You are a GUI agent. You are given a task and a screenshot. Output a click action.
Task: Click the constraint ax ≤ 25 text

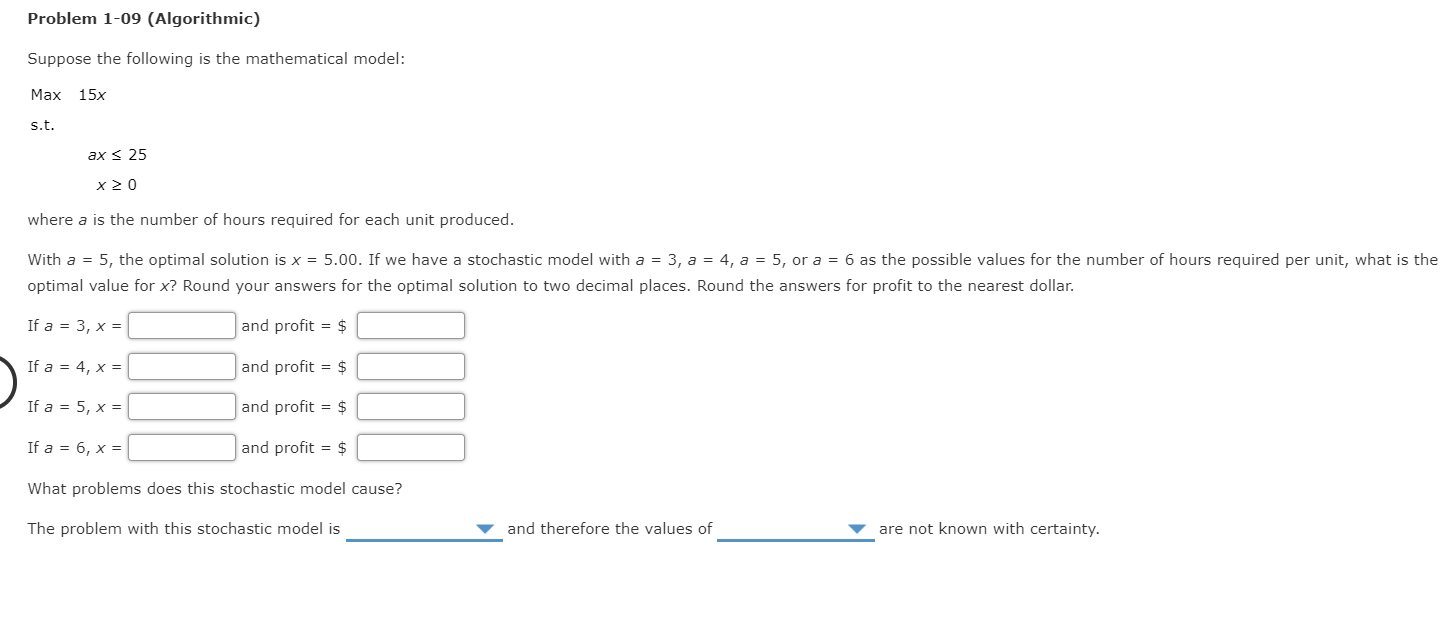point(118,154)
